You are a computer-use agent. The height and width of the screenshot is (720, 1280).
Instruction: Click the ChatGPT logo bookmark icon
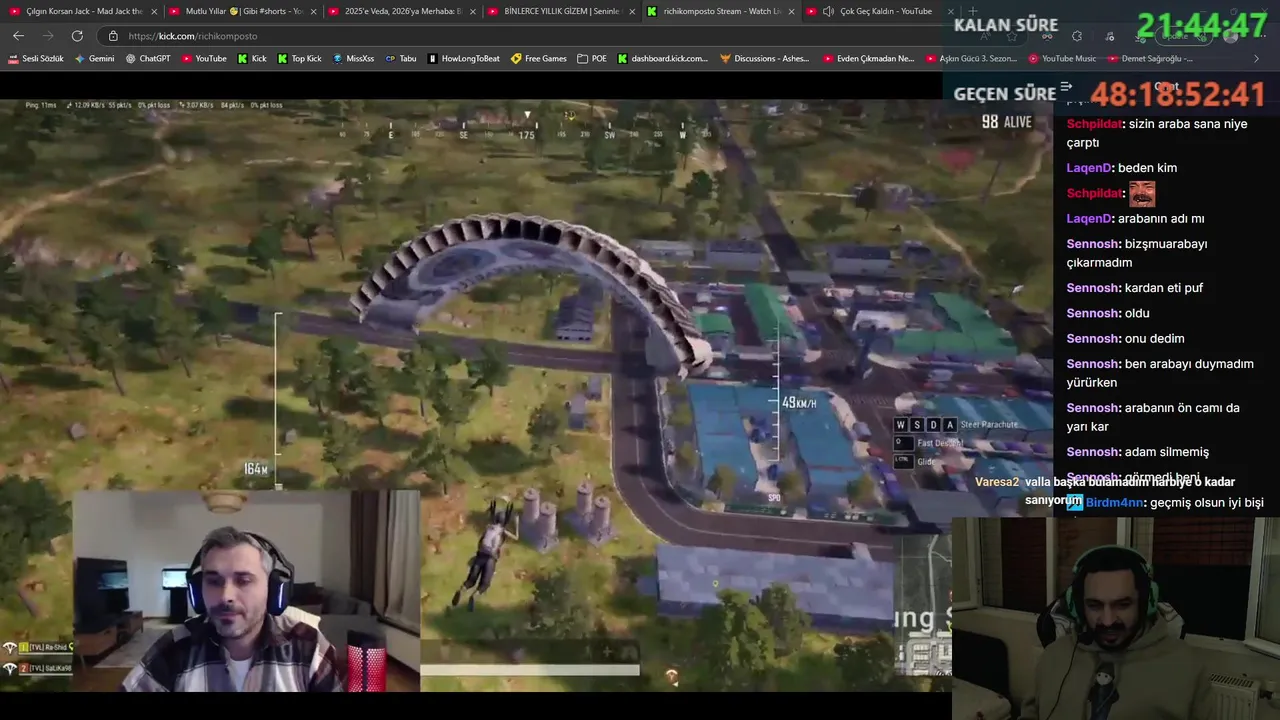coord(130,59)
